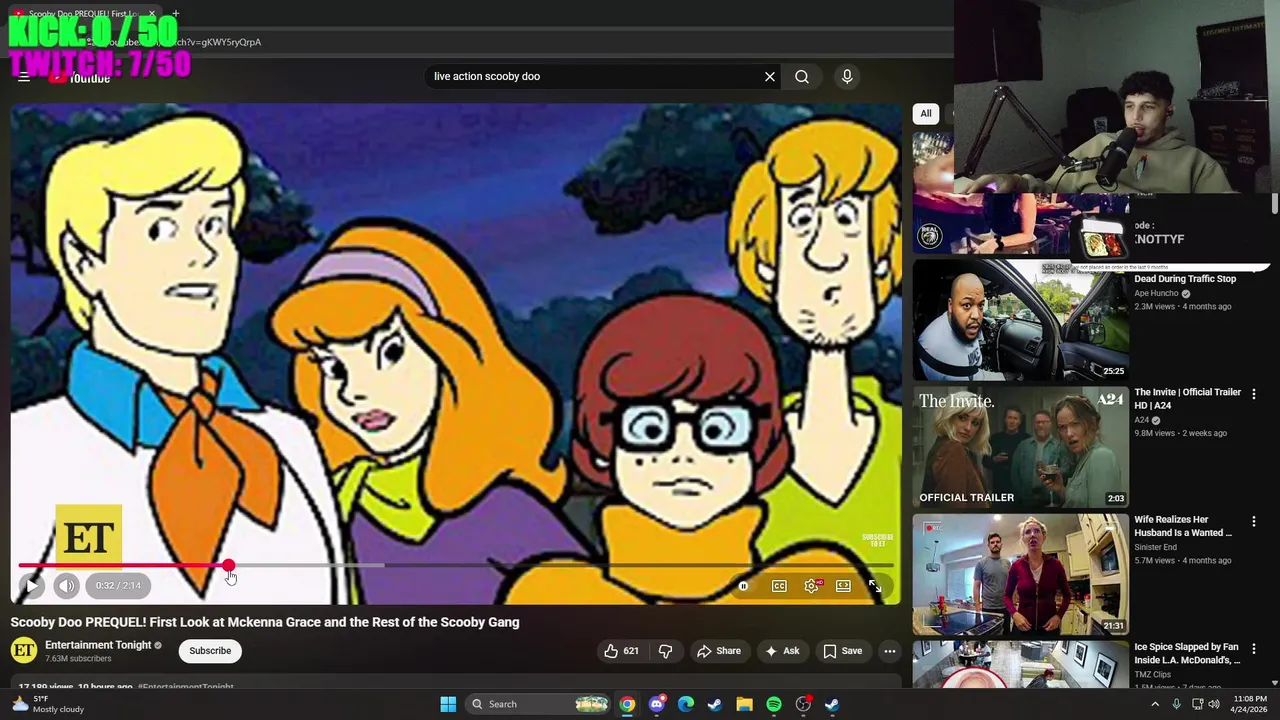Screen dimensions: 1280x720
Task: Open the volume speaker tray icon
Action: pyautogui.click(x=1214, y=704)
